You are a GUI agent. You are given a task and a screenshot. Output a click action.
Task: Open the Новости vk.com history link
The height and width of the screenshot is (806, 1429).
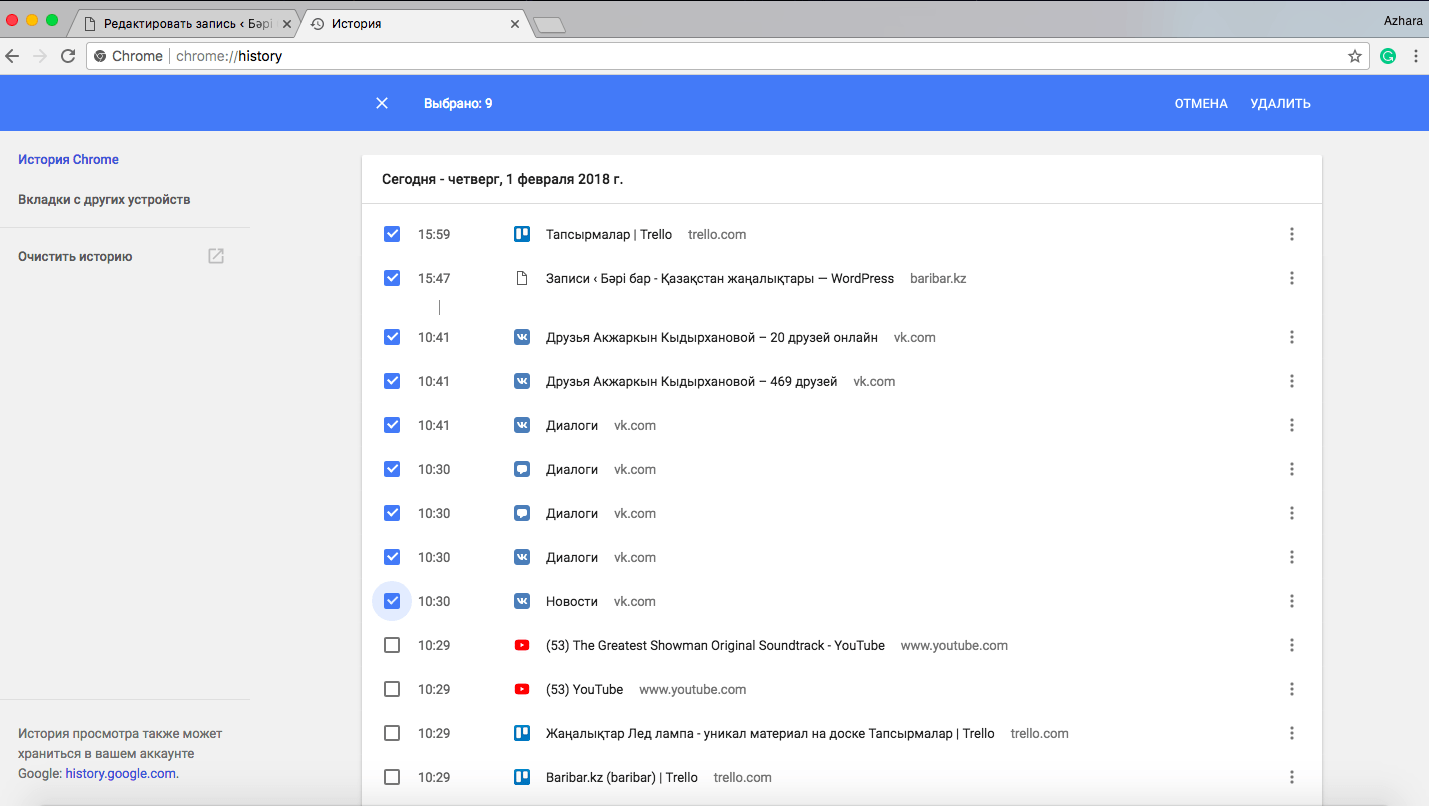pyautogui.click(x=572, y=601)
